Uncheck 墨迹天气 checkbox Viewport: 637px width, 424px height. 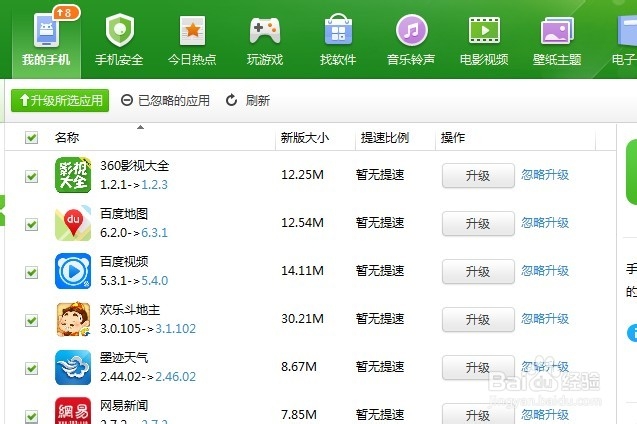point(31,368)
